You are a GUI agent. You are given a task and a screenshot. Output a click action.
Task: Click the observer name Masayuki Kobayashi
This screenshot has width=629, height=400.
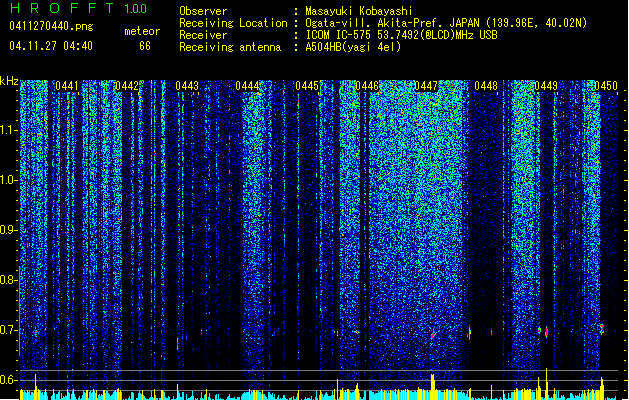click(359, 11)
